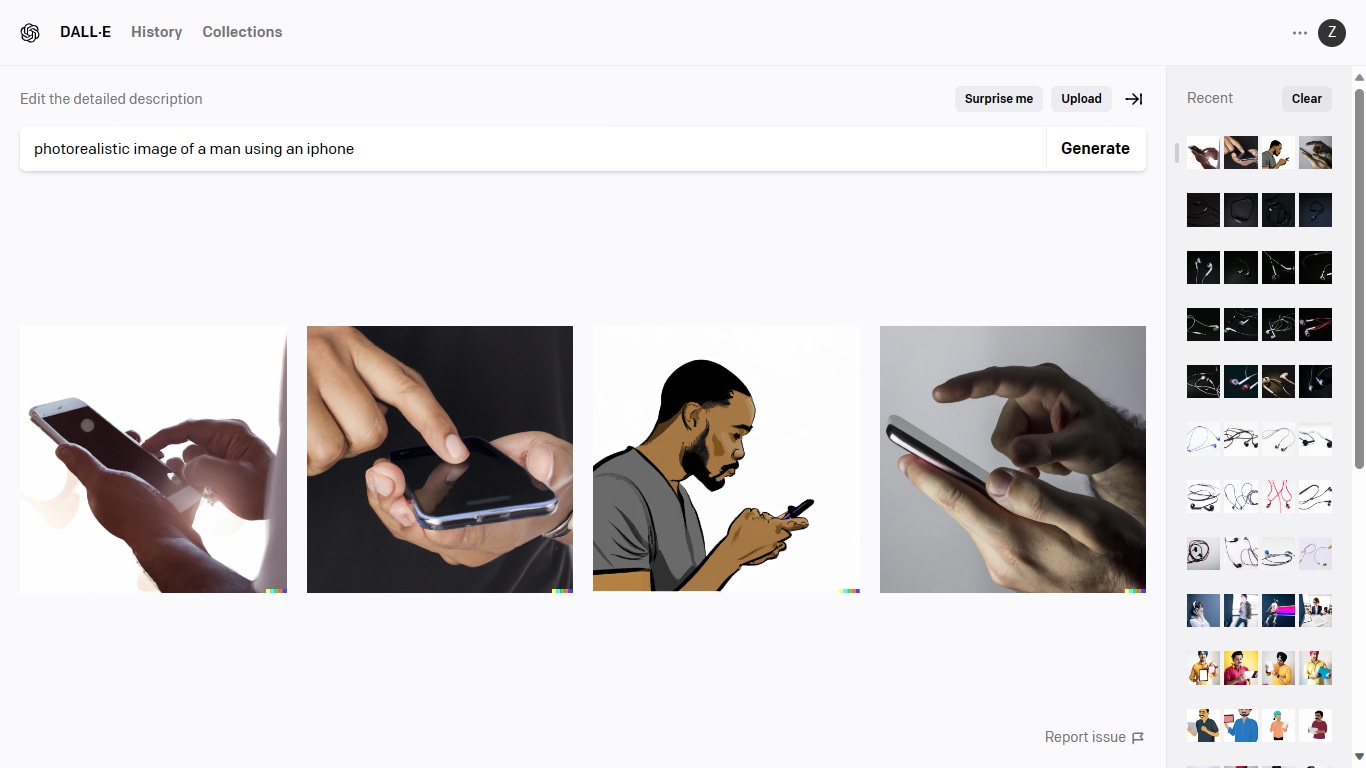Click the color signature on the cartoon man image
The width and height of the screenshot is (1366, 768).
click(x=850, y=590)
